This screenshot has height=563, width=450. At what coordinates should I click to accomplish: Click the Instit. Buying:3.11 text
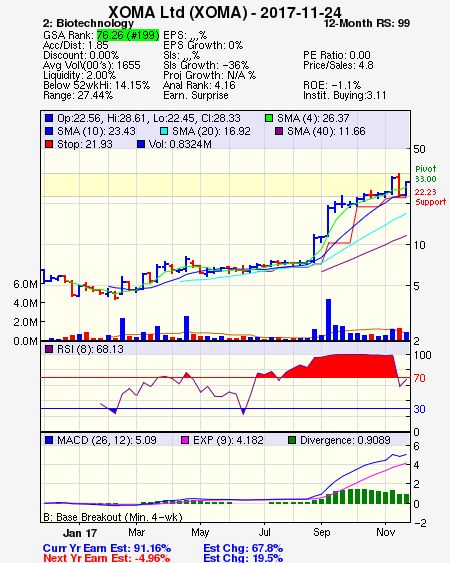coord(345,96)
